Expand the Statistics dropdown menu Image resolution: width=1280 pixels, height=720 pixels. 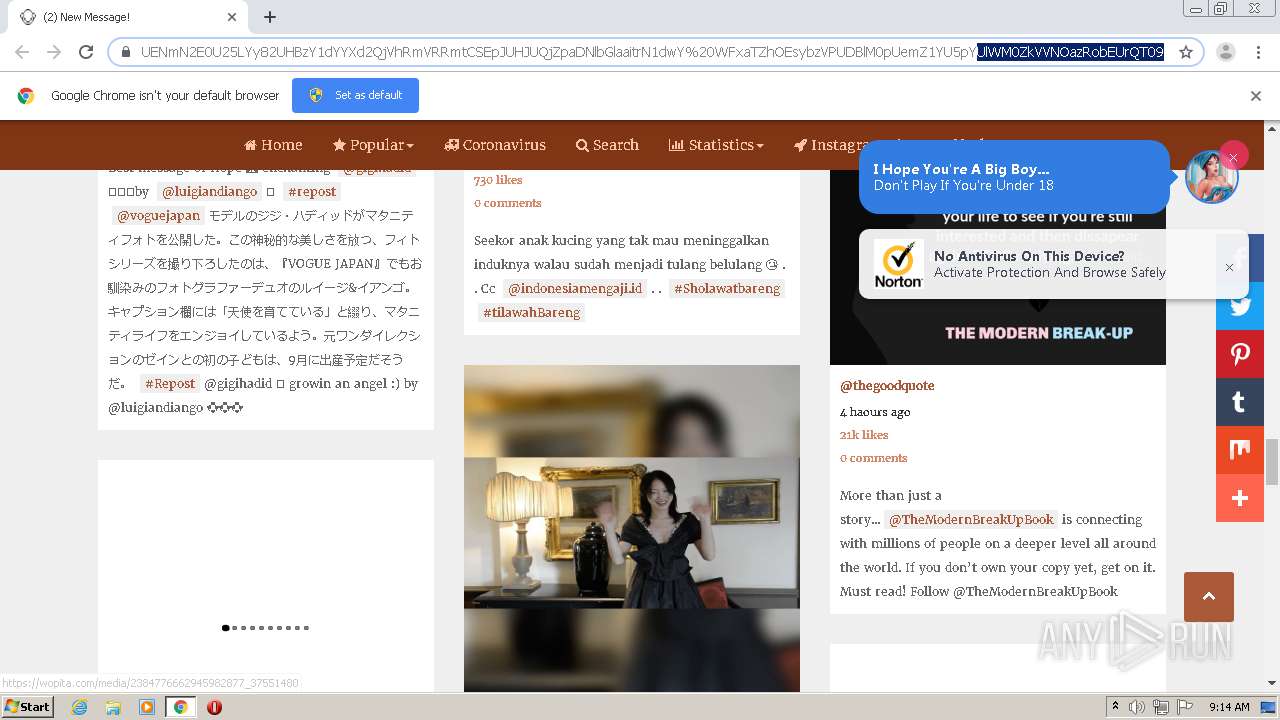(716, 145)
